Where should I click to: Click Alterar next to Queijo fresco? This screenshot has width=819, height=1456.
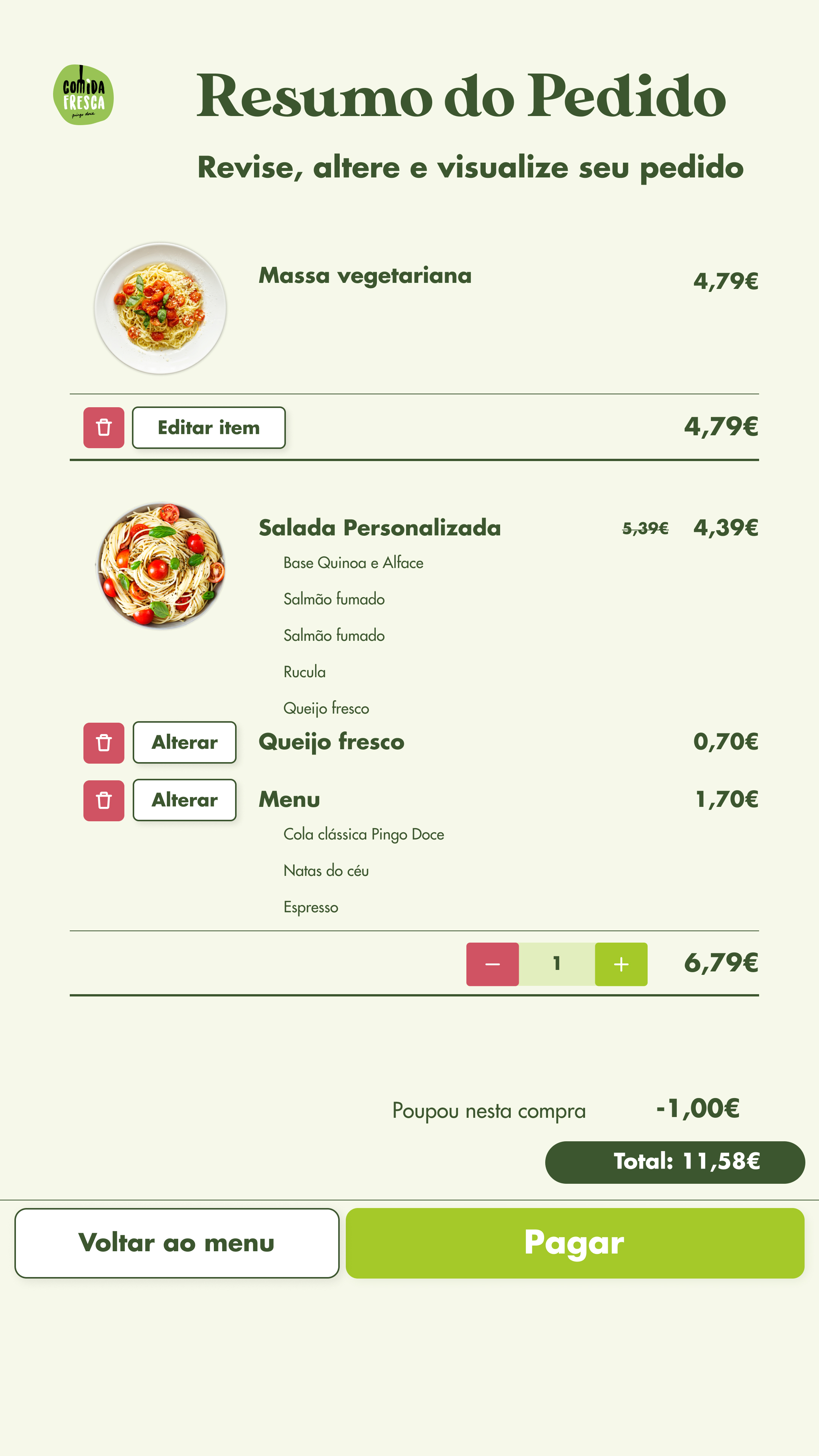pyautogui.click(x=184, y=742)
